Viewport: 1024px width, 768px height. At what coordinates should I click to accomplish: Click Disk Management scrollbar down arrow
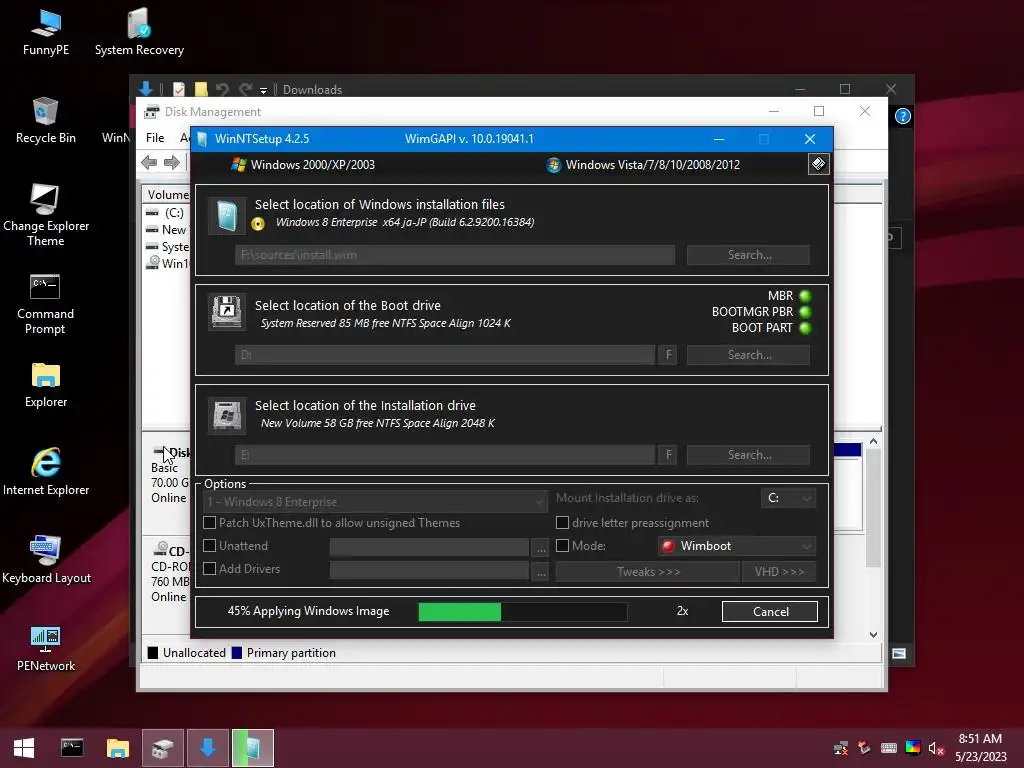873,635
